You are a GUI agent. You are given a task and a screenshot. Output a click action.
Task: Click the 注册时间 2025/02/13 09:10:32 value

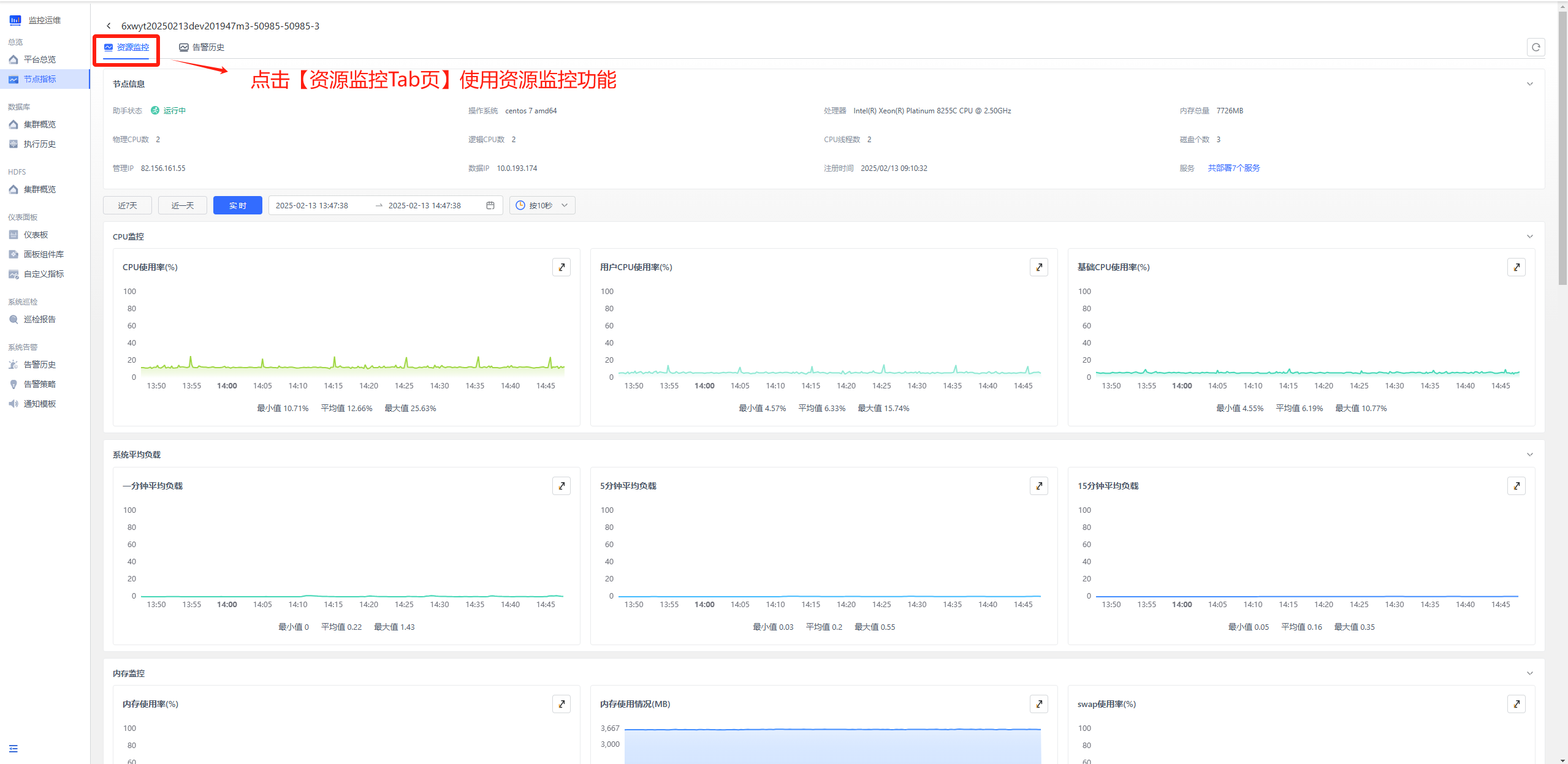[x=894, y=168]
